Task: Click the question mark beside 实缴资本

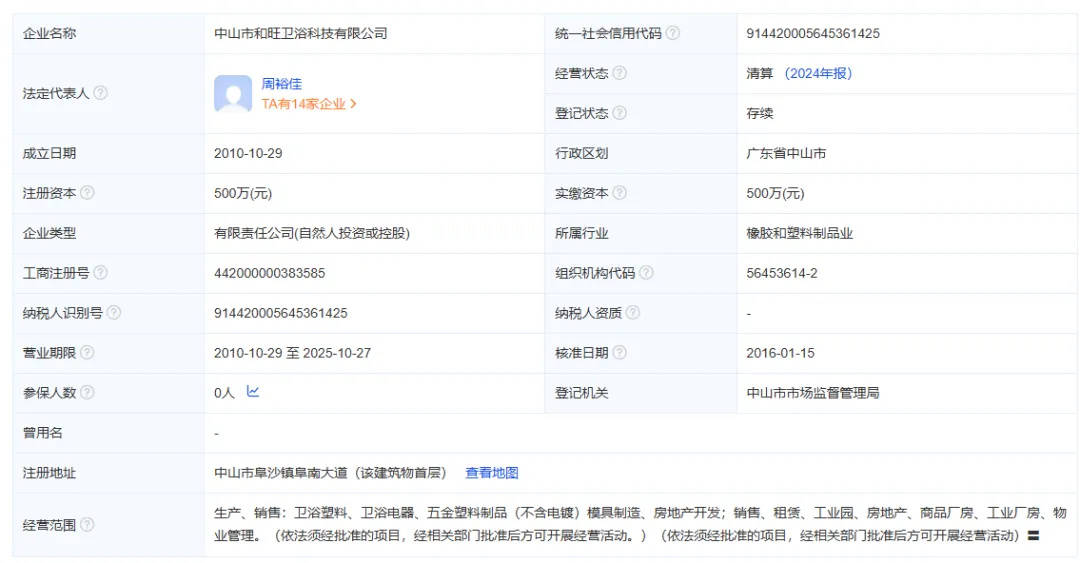Action: click(x=620, y=193)
